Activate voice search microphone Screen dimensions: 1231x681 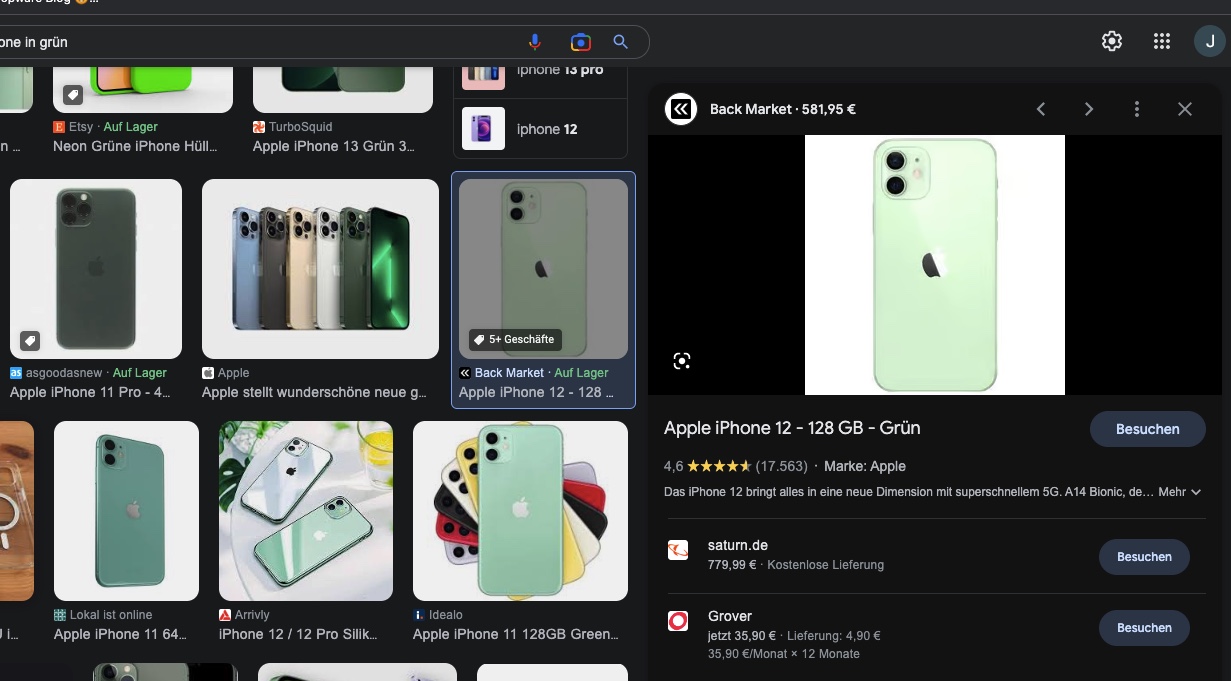pos(535,41)
